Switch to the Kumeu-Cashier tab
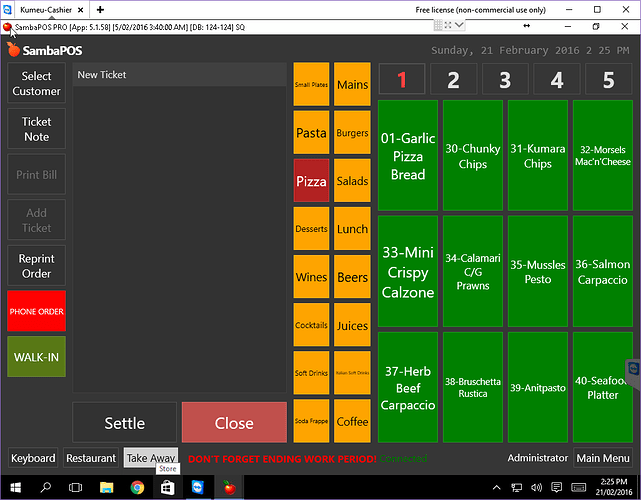The image size is (641, 500). [46, 9]
